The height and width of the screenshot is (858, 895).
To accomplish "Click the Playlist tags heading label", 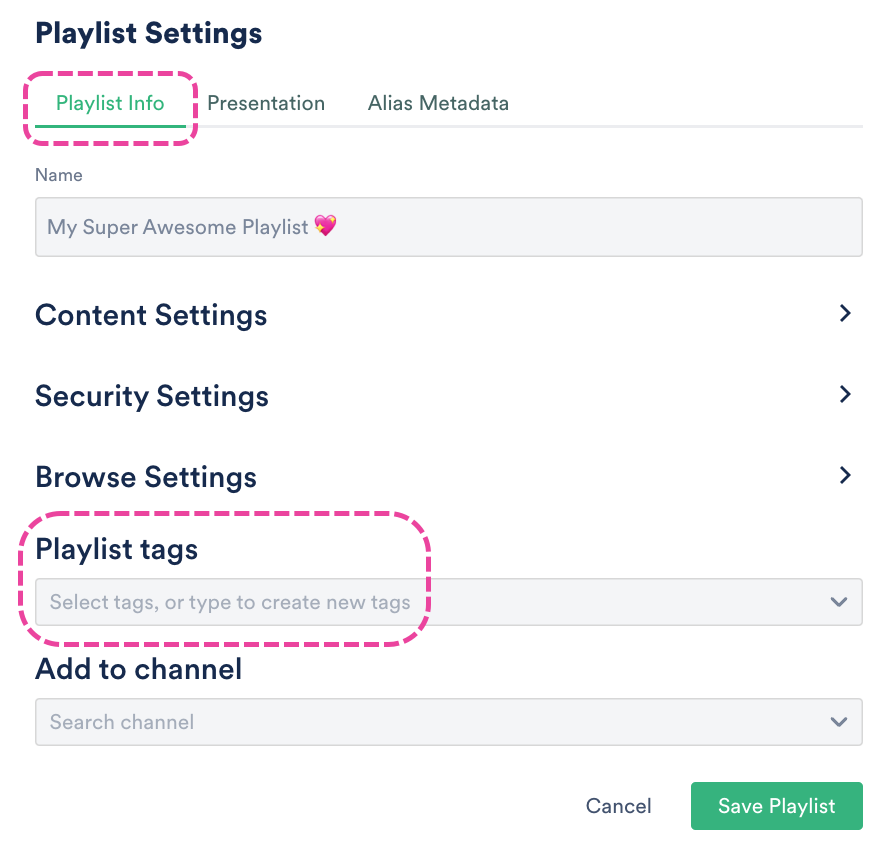I will point(117,549).
